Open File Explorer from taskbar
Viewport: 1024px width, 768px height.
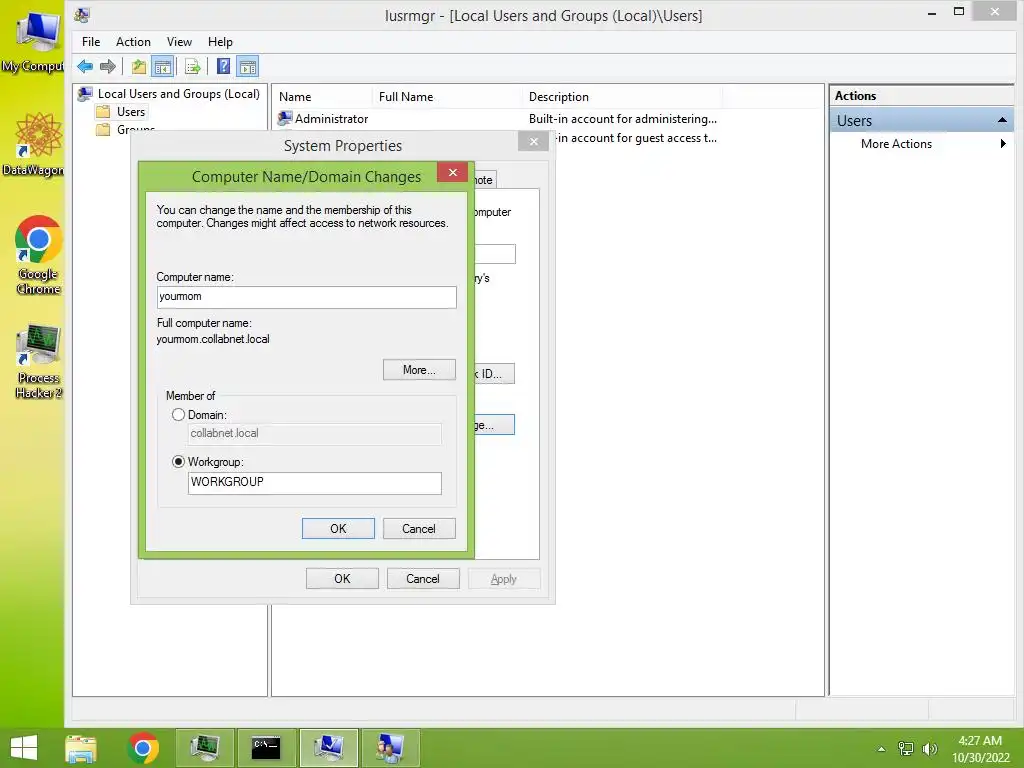tap(81, 748)
